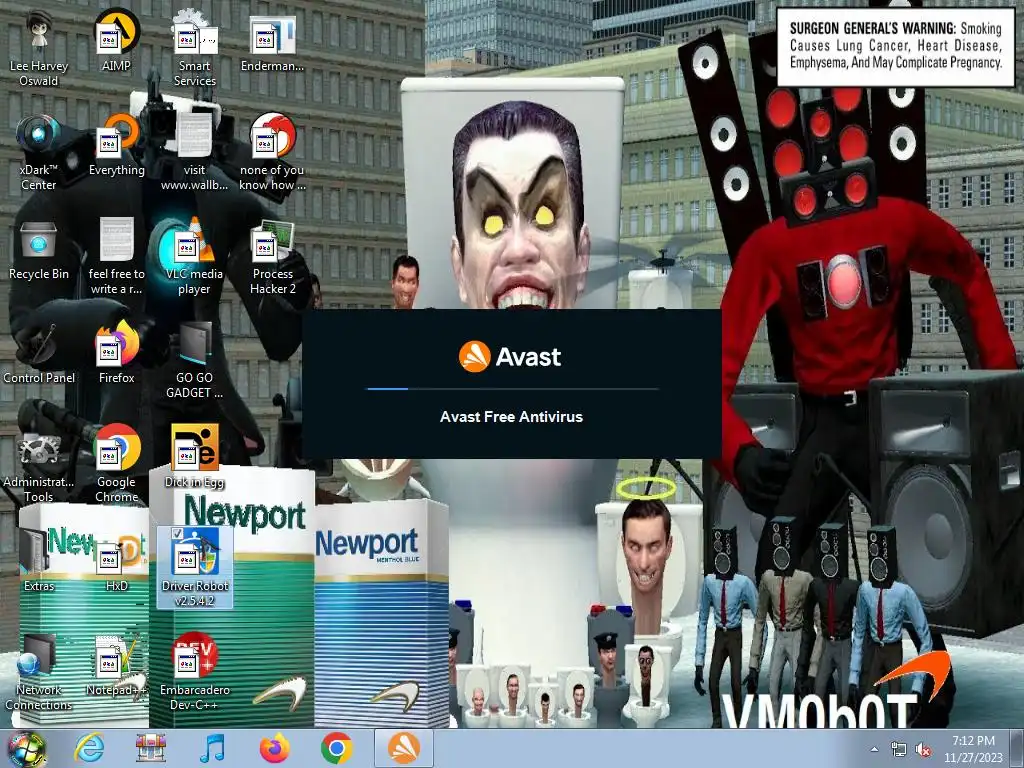Launch the AIMP desktop shortcut
This screenshot has height=768, width=1024.
coord(116,40)
